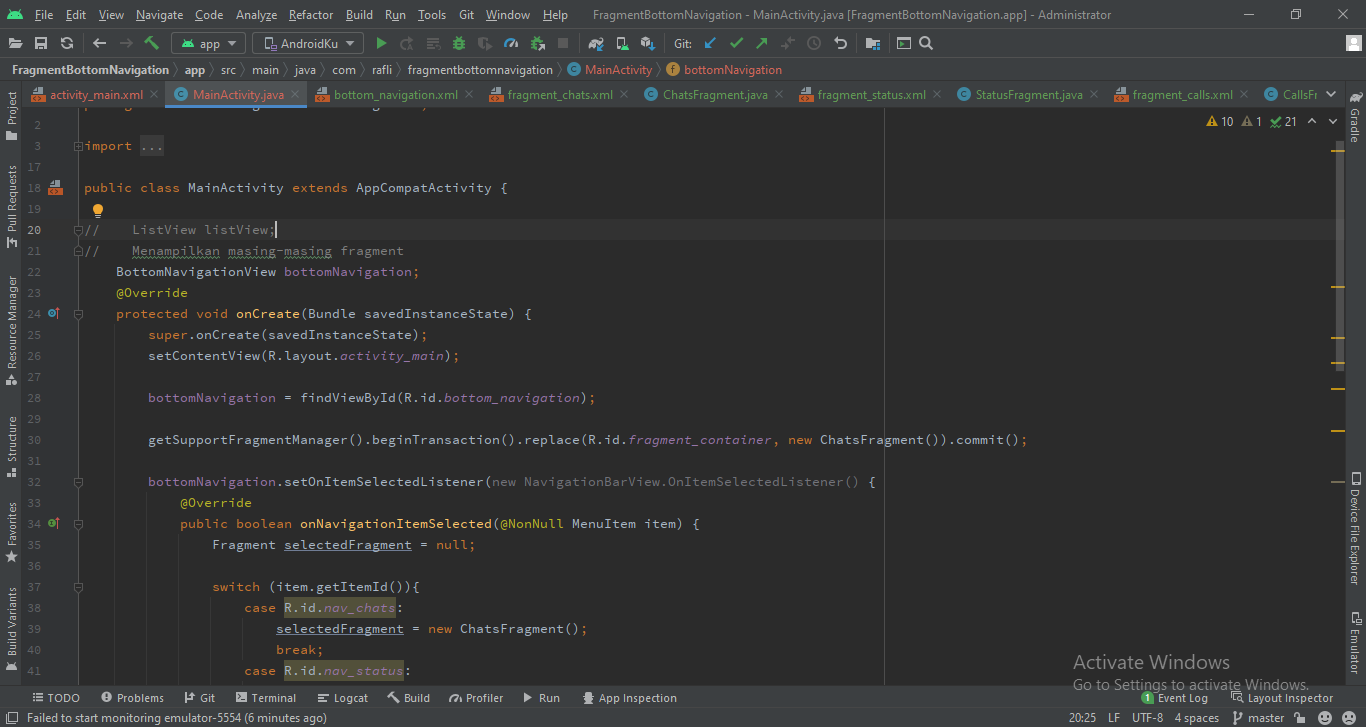1366x727 pixels.
Task: Expand the collapsed import block
Action: pos(79,146)
